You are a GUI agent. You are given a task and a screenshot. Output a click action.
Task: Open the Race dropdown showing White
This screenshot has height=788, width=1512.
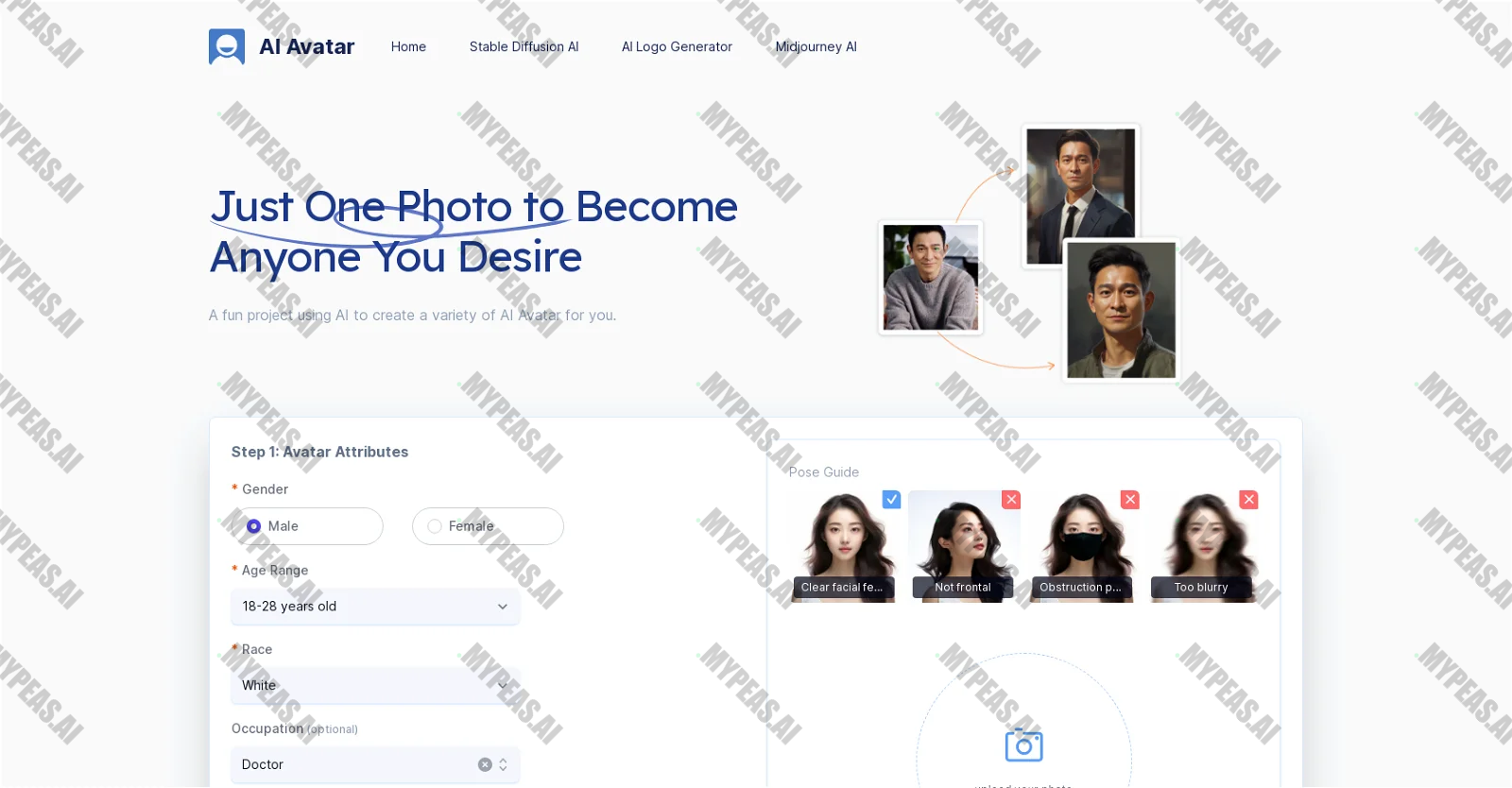tap(375, 686)
